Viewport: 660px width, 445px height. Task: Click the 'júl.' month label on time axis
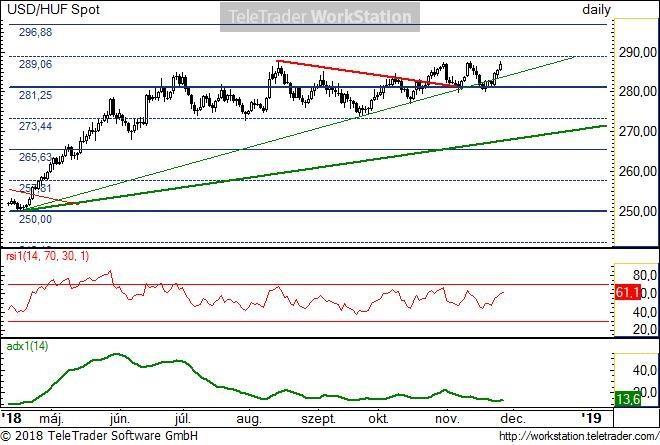(183, 419)
